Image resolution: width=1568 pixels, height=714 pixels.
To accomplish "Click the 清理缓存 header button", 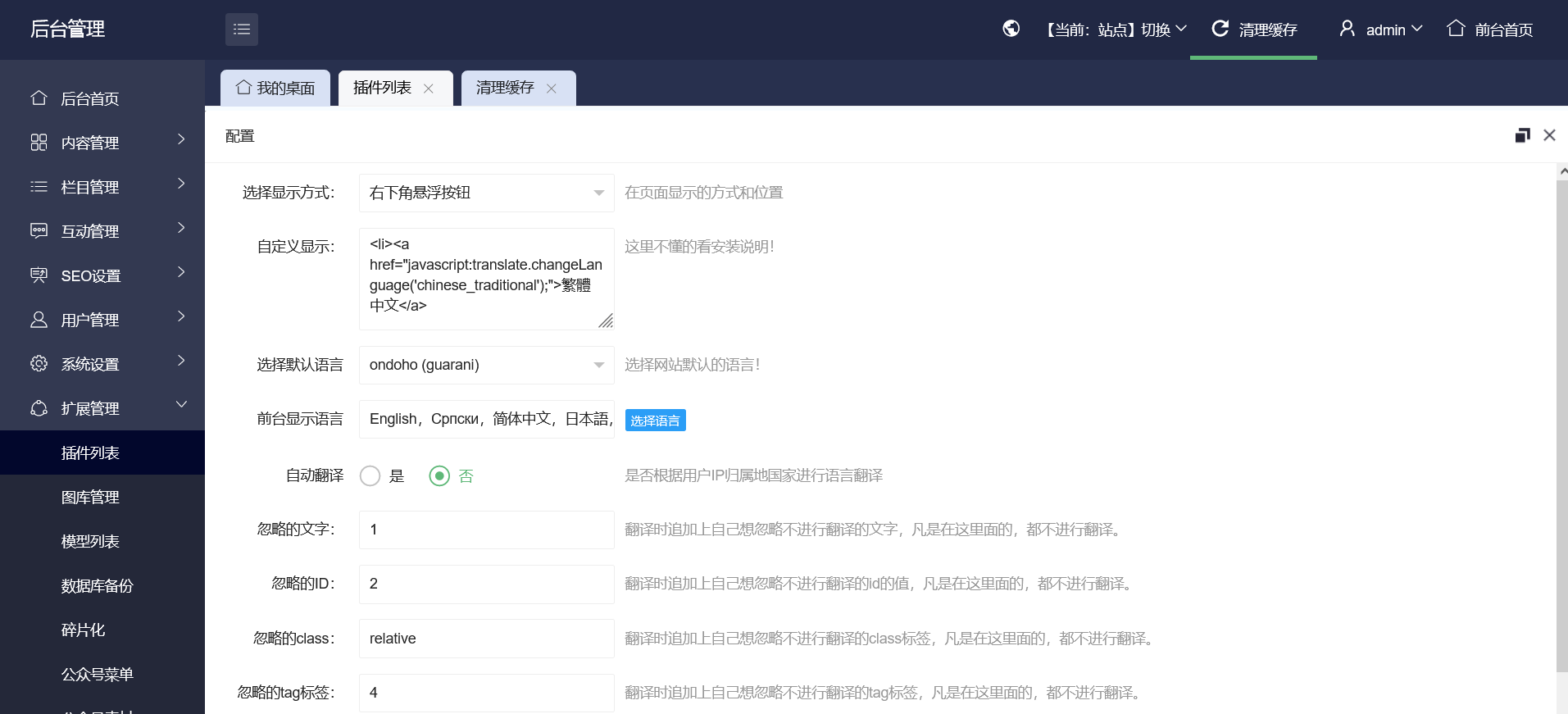I will point(1253,30).
